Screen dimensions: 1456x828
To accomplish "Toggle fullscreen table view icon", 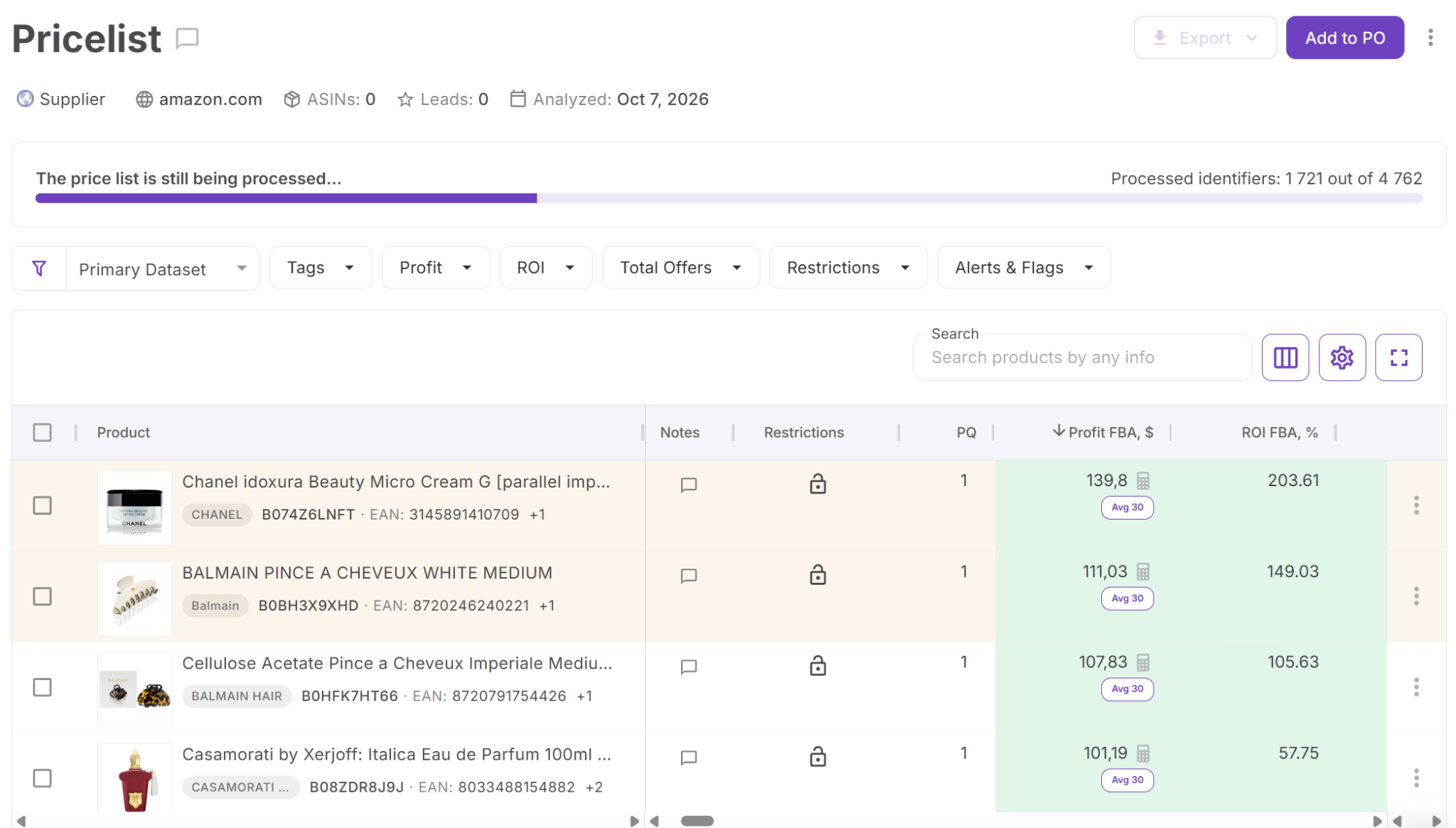I will point(1398,357).
